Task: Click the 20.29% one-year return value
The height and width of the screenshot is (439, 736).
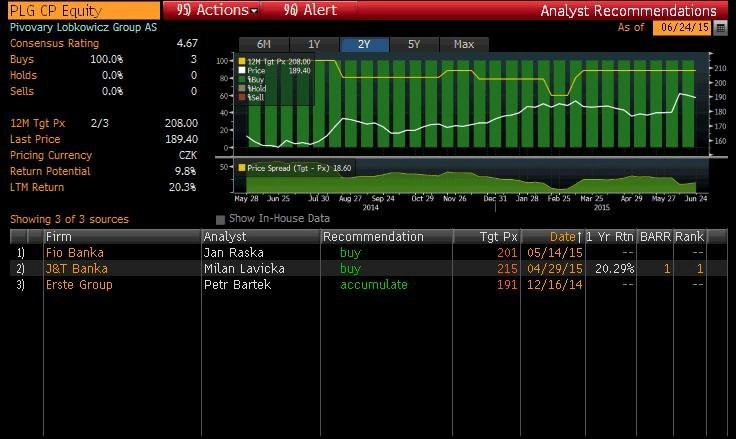Action: coord(615,269)
